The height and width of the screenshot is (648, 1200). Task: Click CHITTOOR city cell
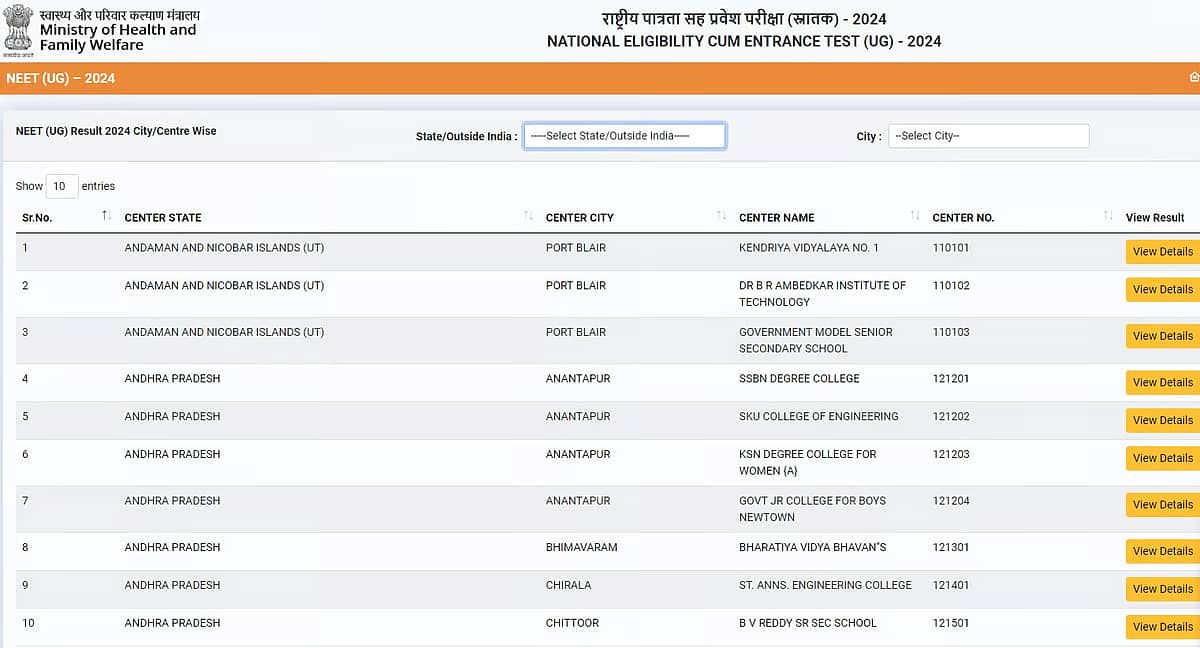[x=573, y=623]
